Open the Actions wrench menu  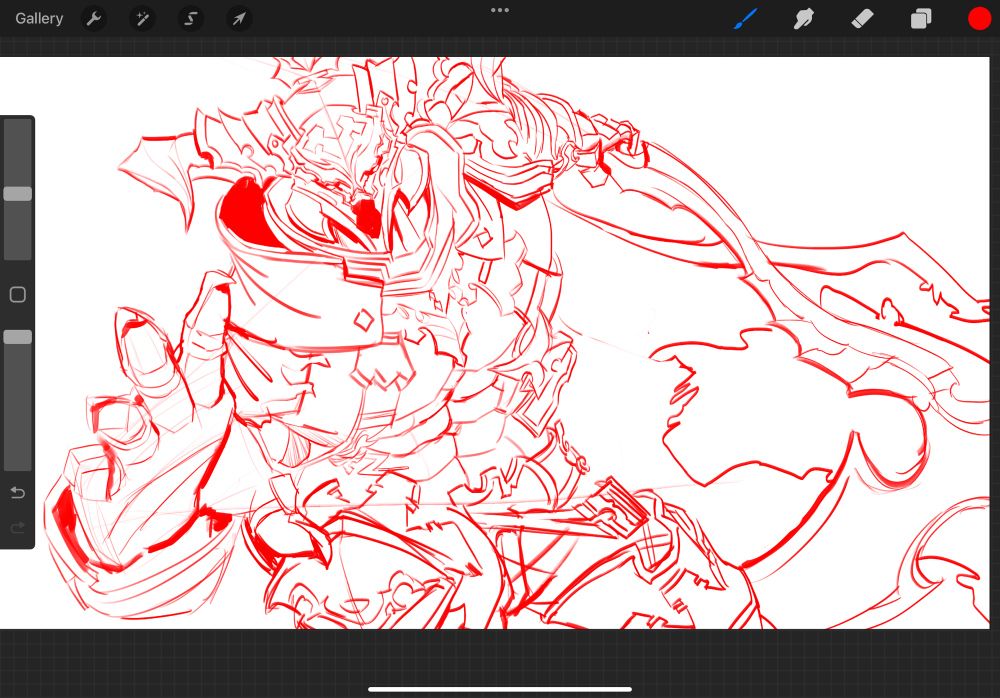(x=94, y=19)
